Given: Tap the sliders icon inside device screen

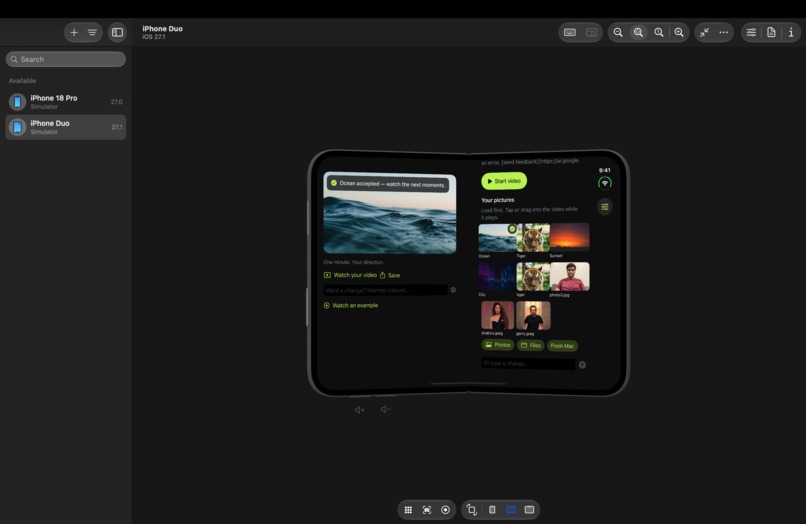Looking at the screenshot, I should click(x=604, y=207).
